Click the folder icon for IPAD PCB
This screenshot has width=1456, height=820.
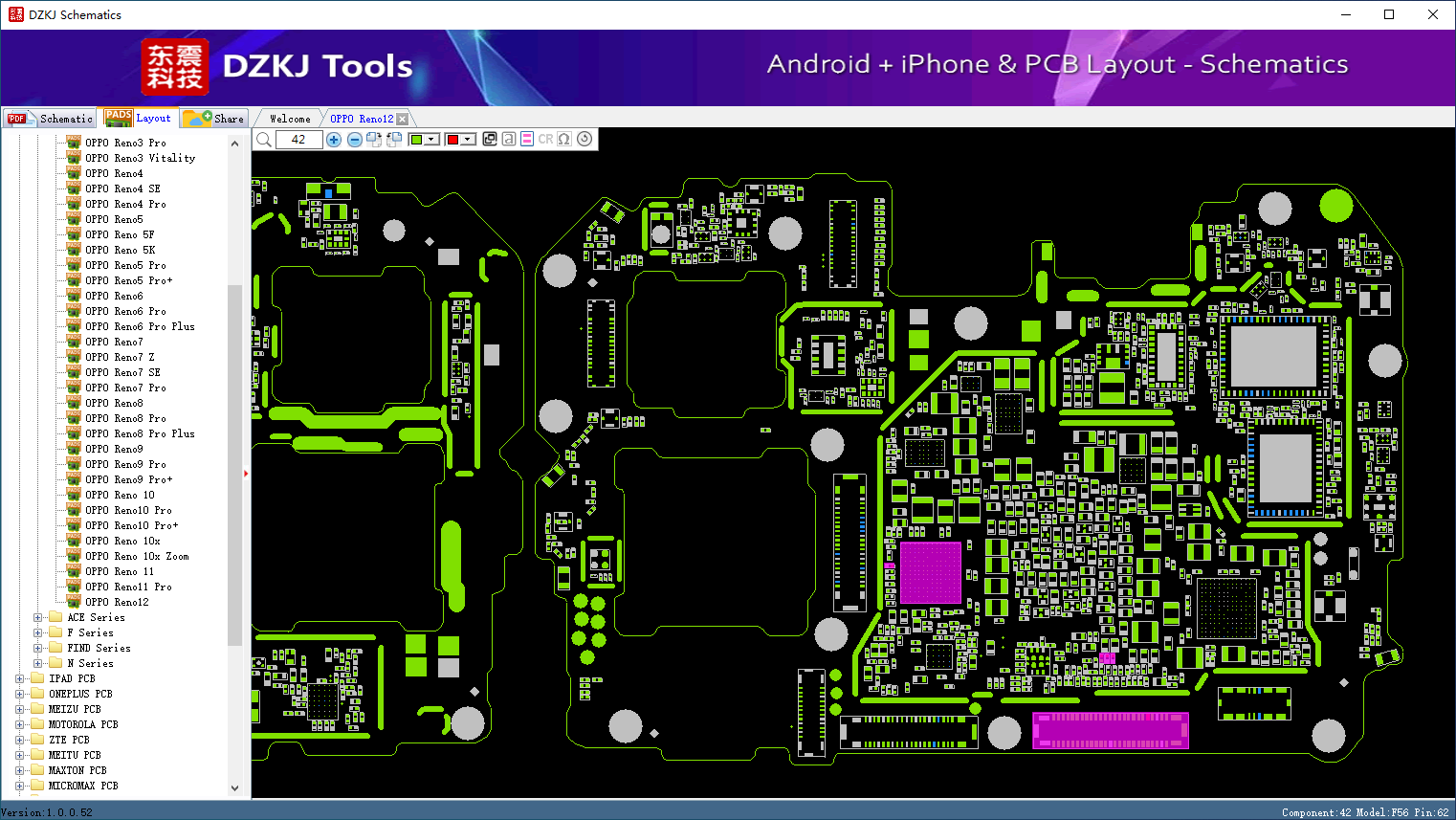point(37,678)
